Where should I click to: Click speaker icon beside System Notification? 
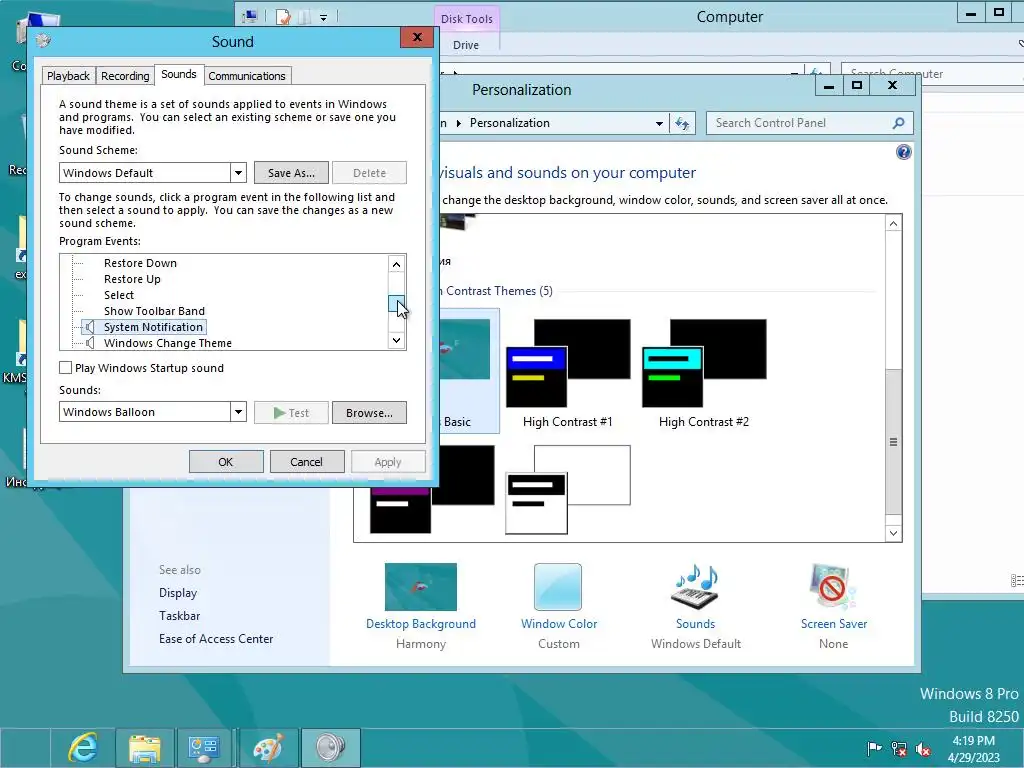(89, 327)
